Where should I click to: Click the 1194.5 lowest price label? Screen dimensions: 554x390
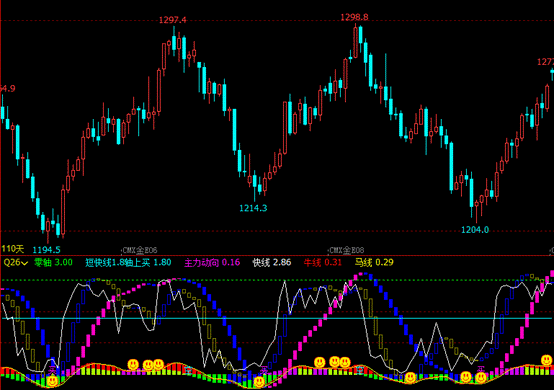46,250
